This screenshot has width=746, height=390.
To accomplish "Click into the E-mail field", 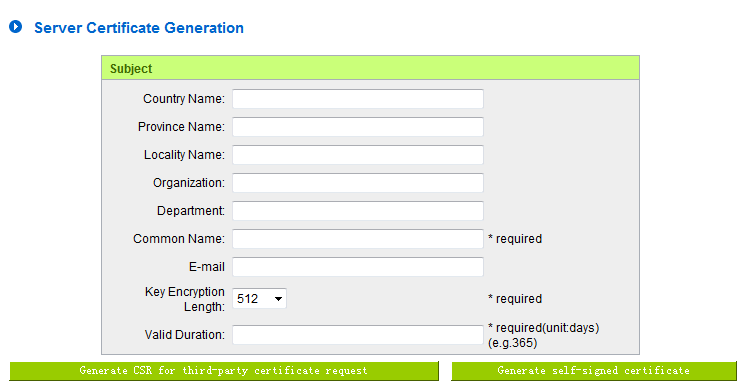I will (x=358, y=267).
